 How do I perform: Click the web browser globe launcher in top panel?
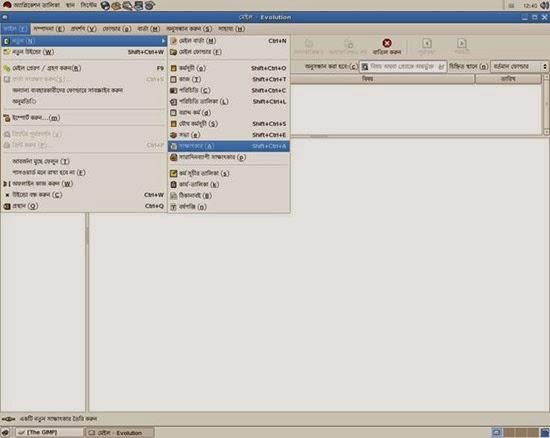[x=105, y=5]
